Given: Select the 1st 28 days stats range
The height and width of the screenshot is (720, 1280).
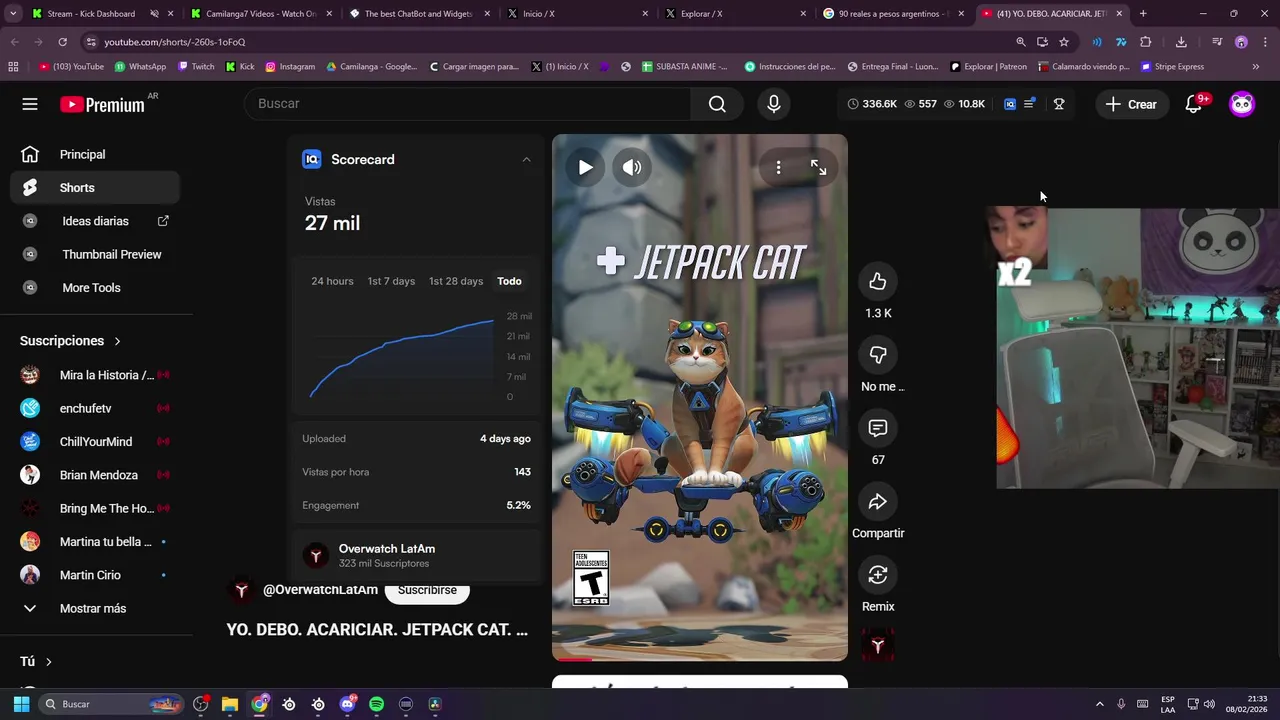Looking at the screenshot, I should (456, 281).
